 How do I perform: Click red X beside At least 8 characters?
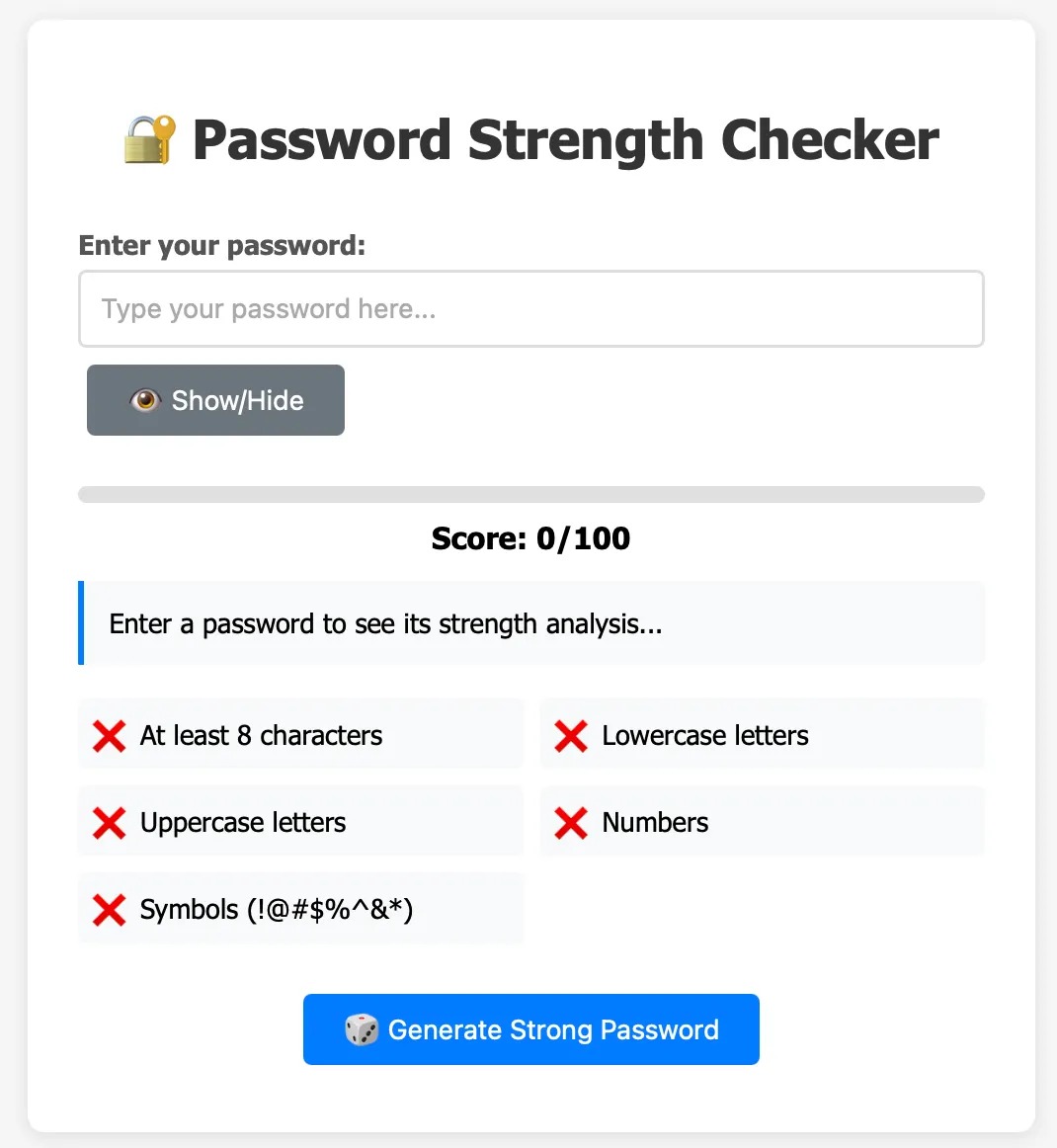[109, 736]
